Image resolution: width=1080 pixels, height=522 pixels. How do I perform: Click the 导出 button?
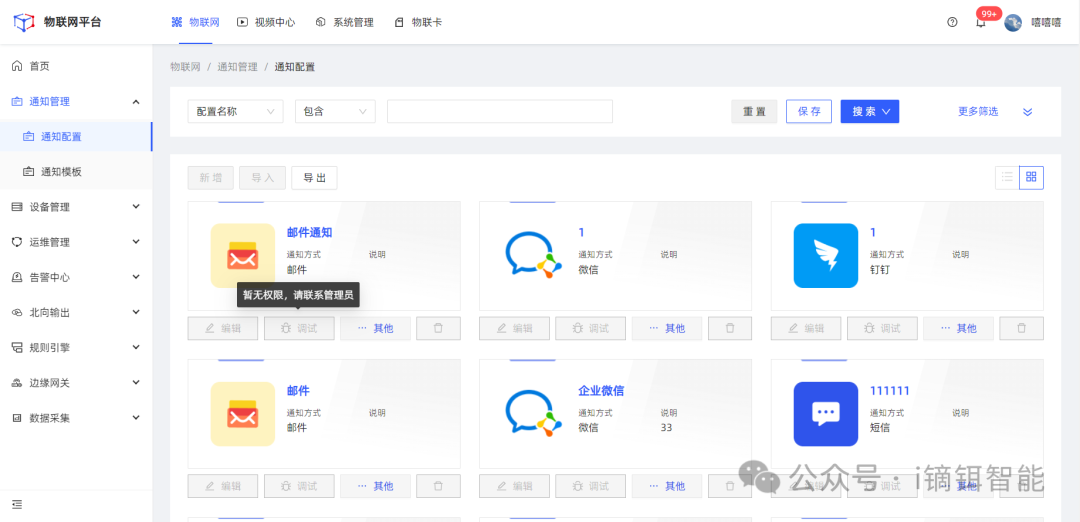(314, 178)
